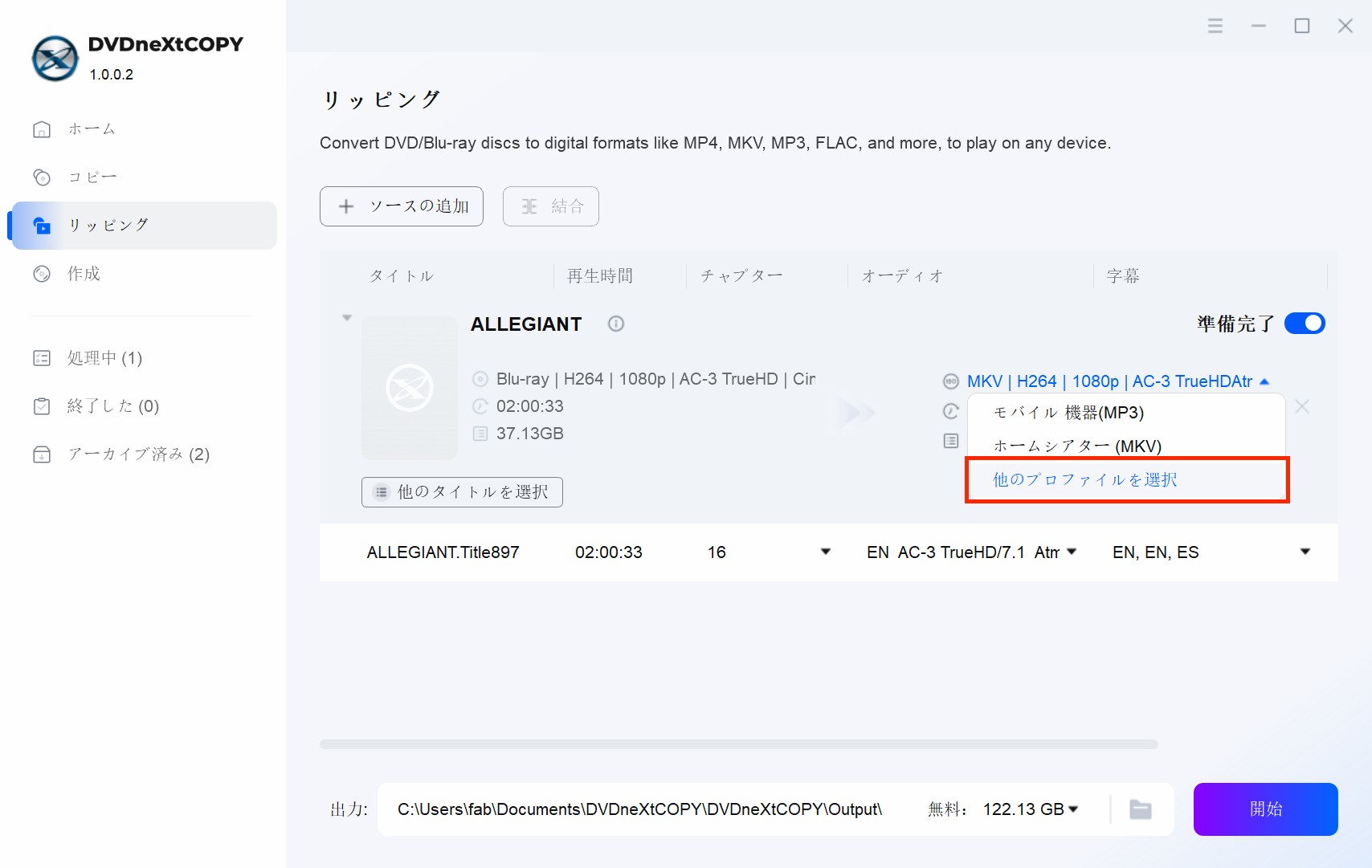Click the disc icon beside MKV profile
Viewport: 1372px width, 868px height.
(x=951, y=381)
